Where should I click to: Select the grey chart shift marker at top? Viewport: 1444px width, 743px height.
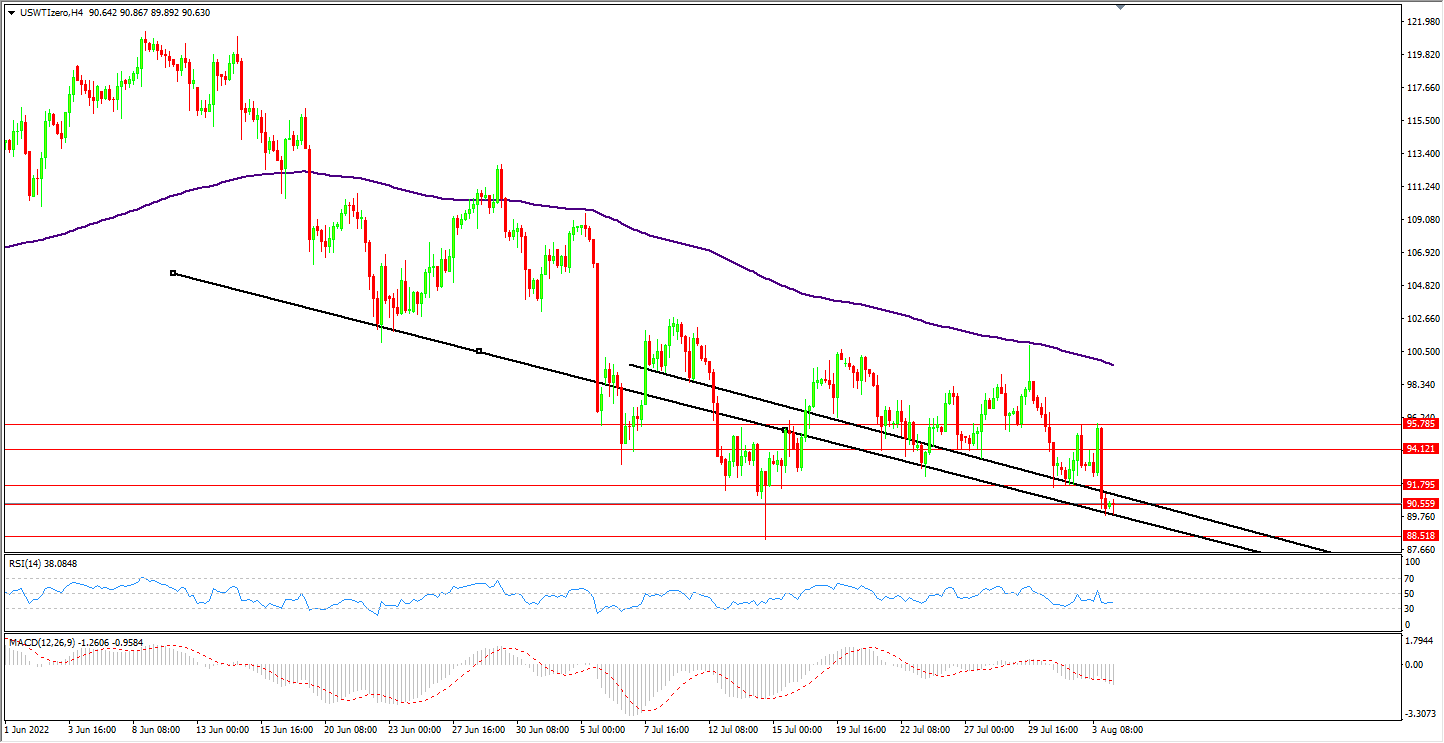pos(1120,7)
